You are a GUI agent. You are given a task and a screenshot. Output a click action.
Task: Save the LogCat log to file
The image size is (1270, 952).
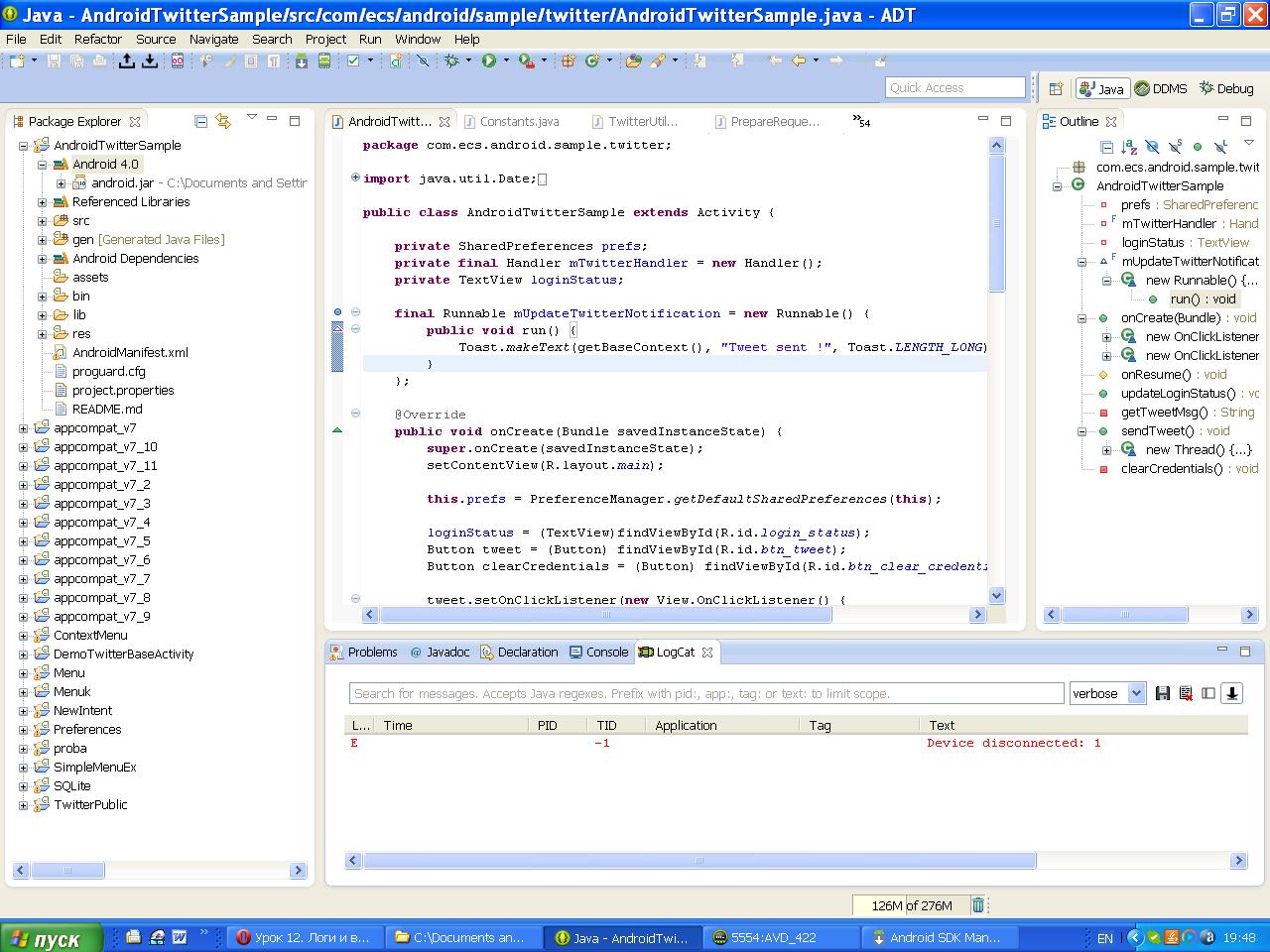(x=1163, y=693)
